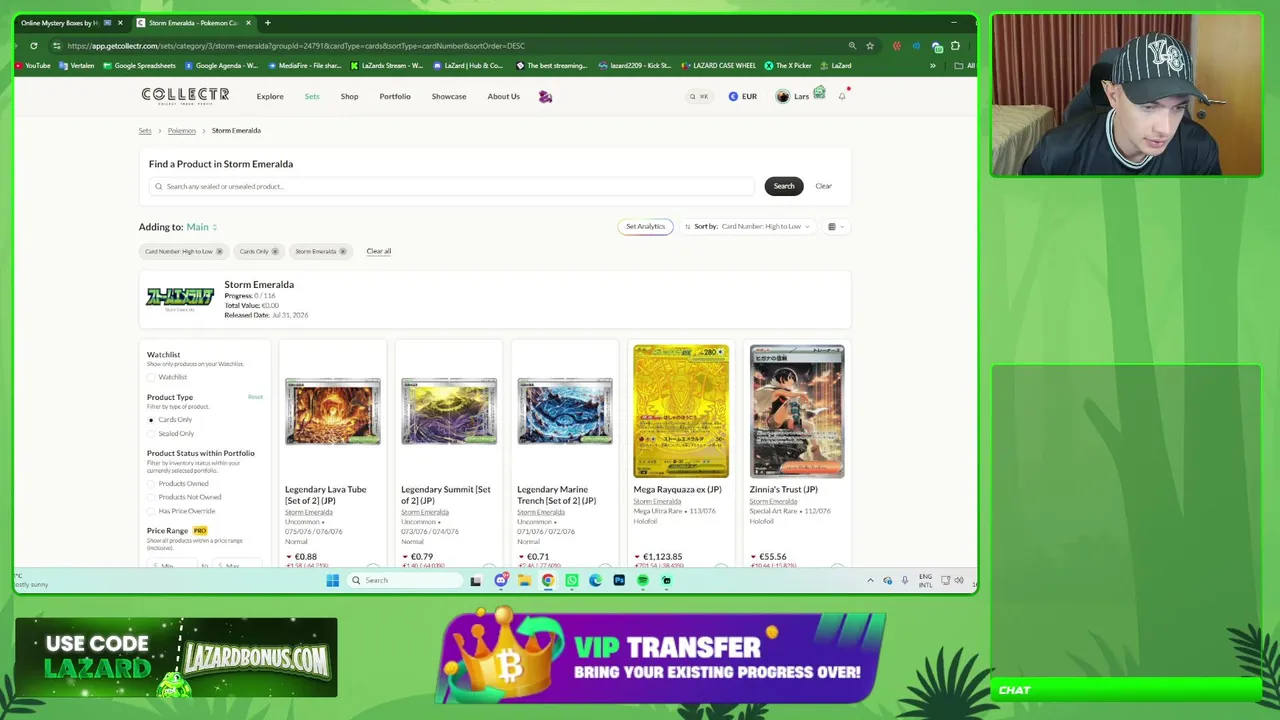This screenshot has width=1280, height=720.
Task: Open Spotify from the taskbar
Action: [x=642, y=580]
